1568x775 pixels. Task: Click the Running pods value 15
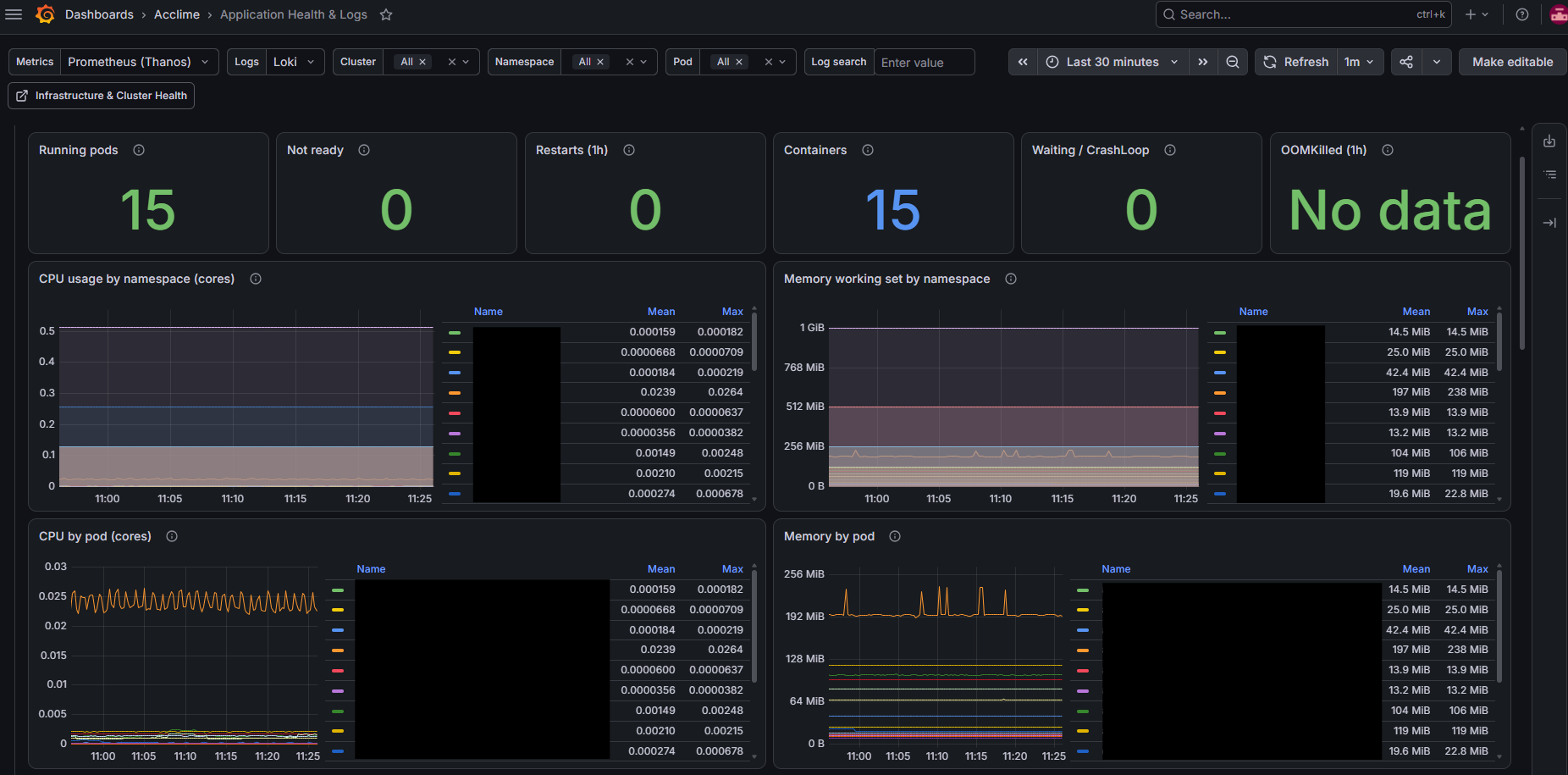(148, 210)
